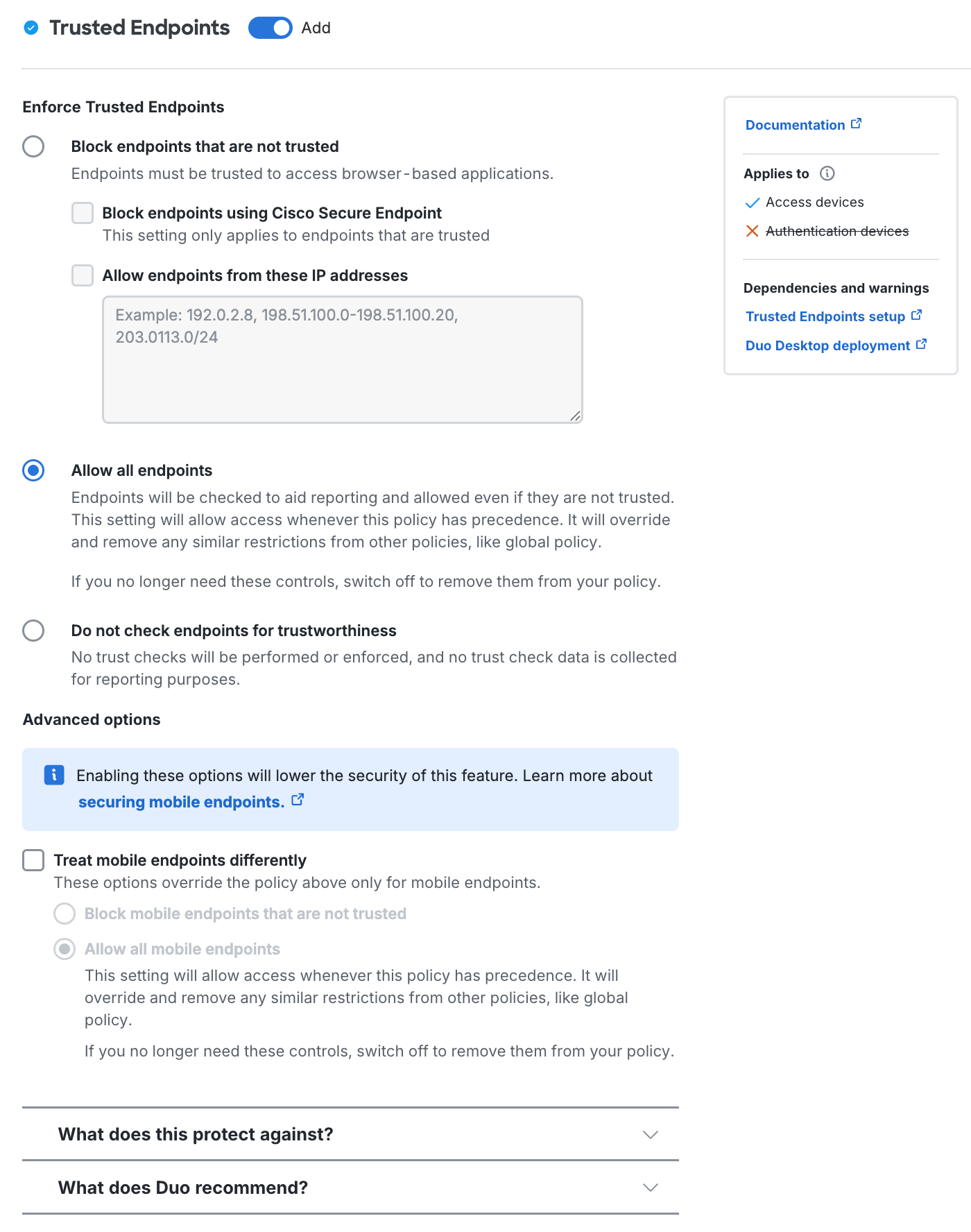
Task: Select Do not check endpoints for trustworthiness
Action: click(33, 631)
